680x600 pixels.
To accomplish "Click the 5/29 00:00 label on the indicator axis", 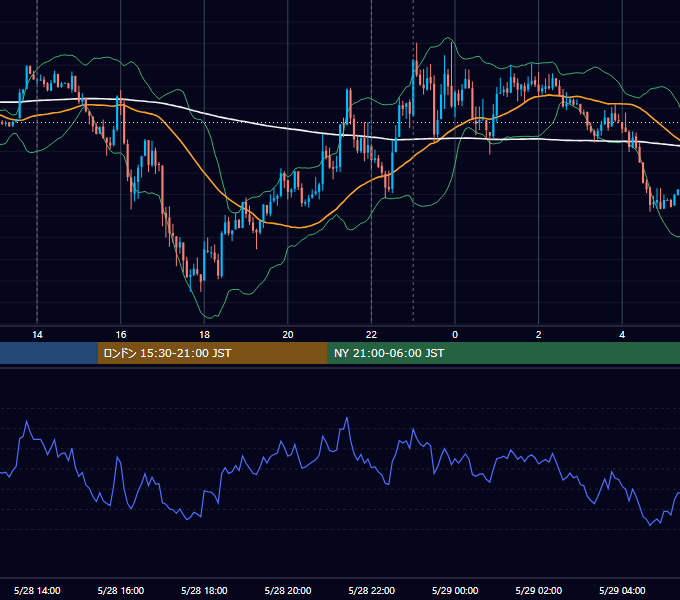I will click(x=455, y=590).
